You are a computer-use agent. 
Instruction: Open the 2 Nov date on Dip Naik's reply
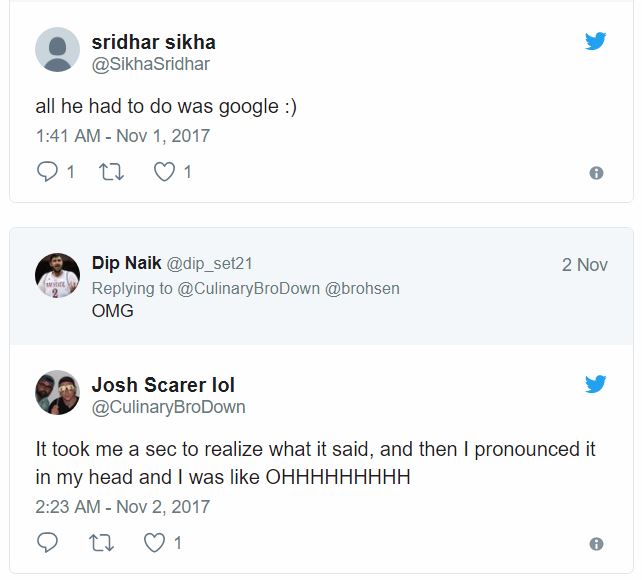click(584, 265)
